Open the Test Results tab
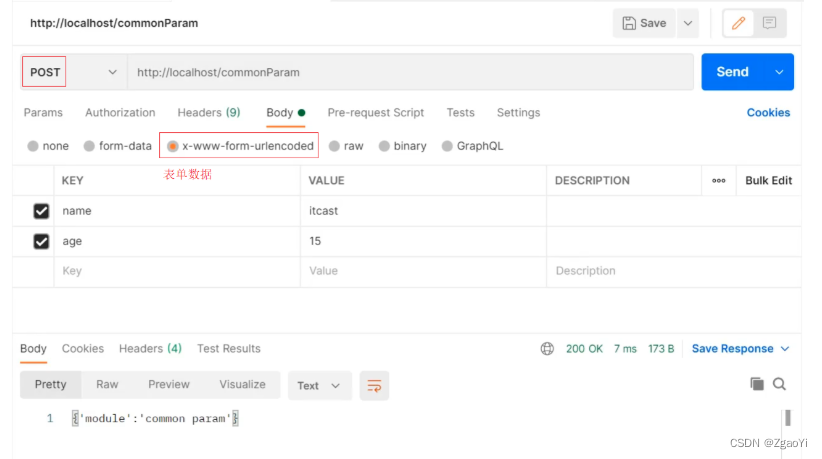The image size is (822, 459). (229, 349)
